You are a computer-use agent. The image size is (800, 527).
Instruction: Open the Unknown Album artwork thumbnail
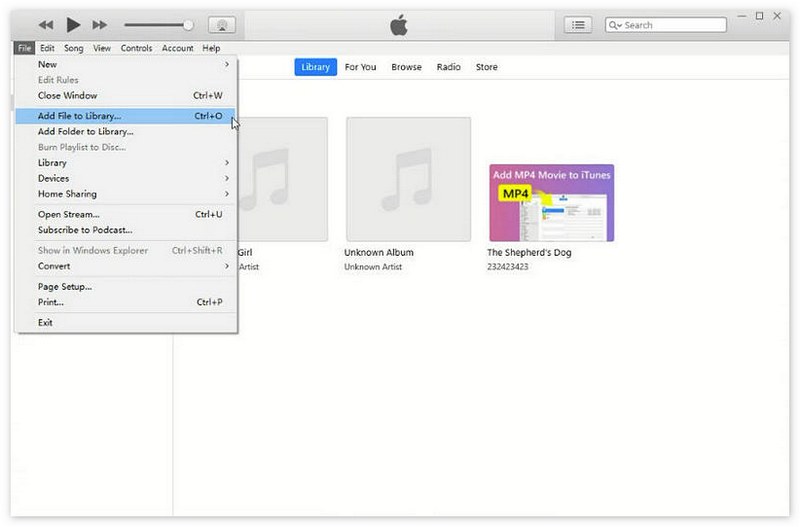408,179
